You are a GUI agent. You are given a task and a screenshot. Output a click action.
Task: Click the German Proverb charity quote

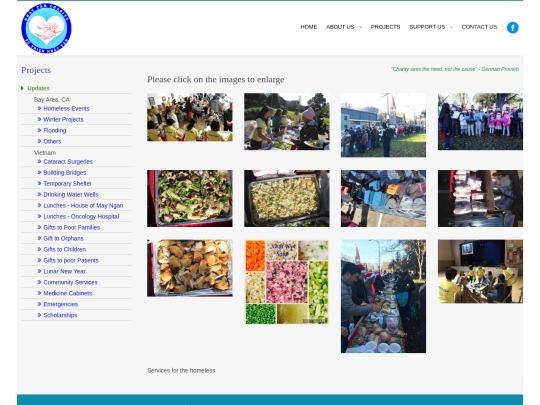[455, 69]
